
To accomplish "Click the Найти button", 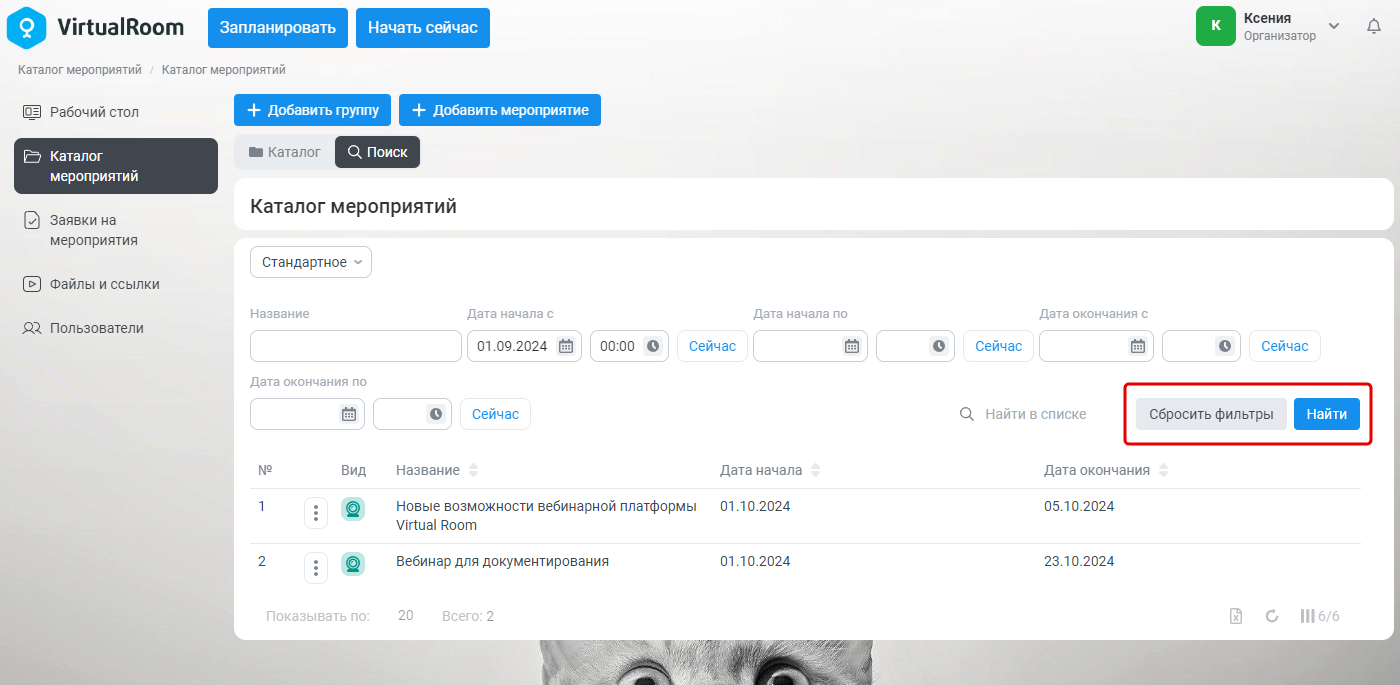I will click(x=1327, y=414).
